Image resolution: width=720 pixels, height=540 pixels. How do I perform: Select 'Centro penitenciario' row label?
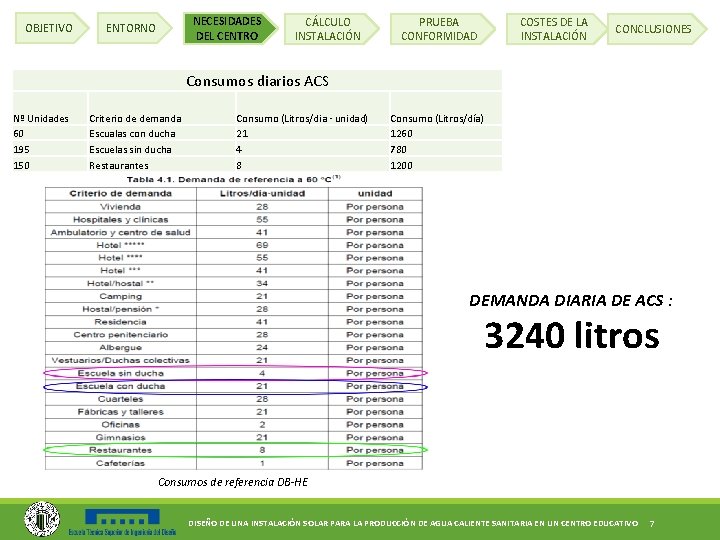[x=120, y=335]
